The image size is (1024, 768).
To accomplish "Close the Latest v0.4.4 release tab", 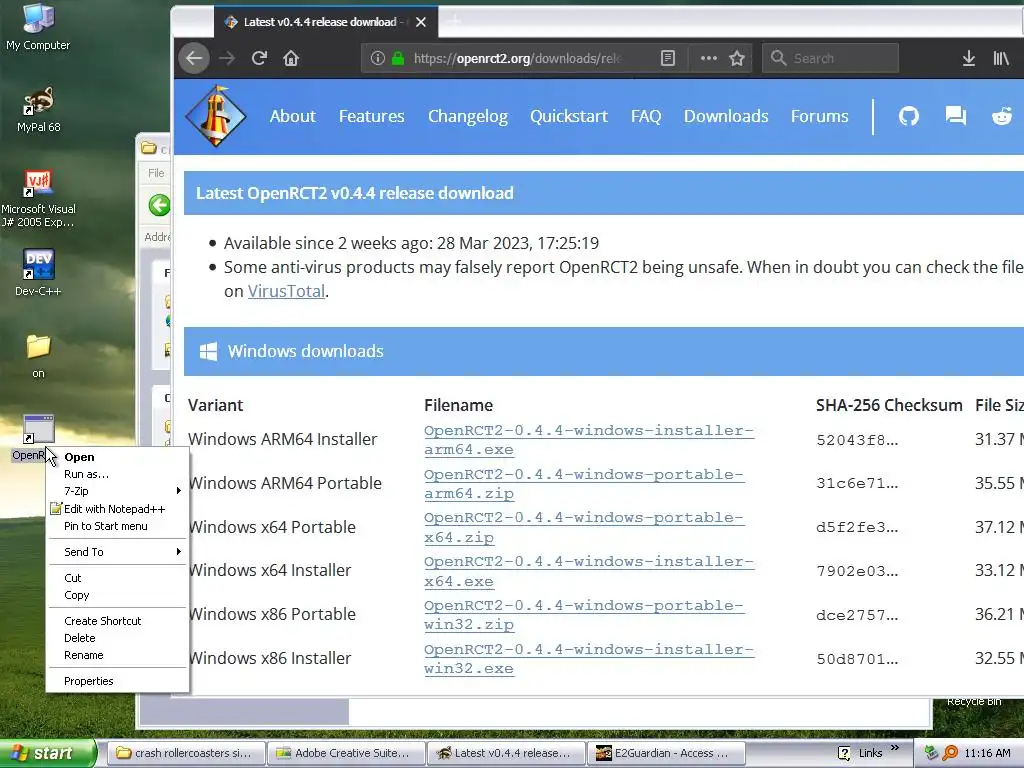I will pyautogui.click(x=421, y=22).
